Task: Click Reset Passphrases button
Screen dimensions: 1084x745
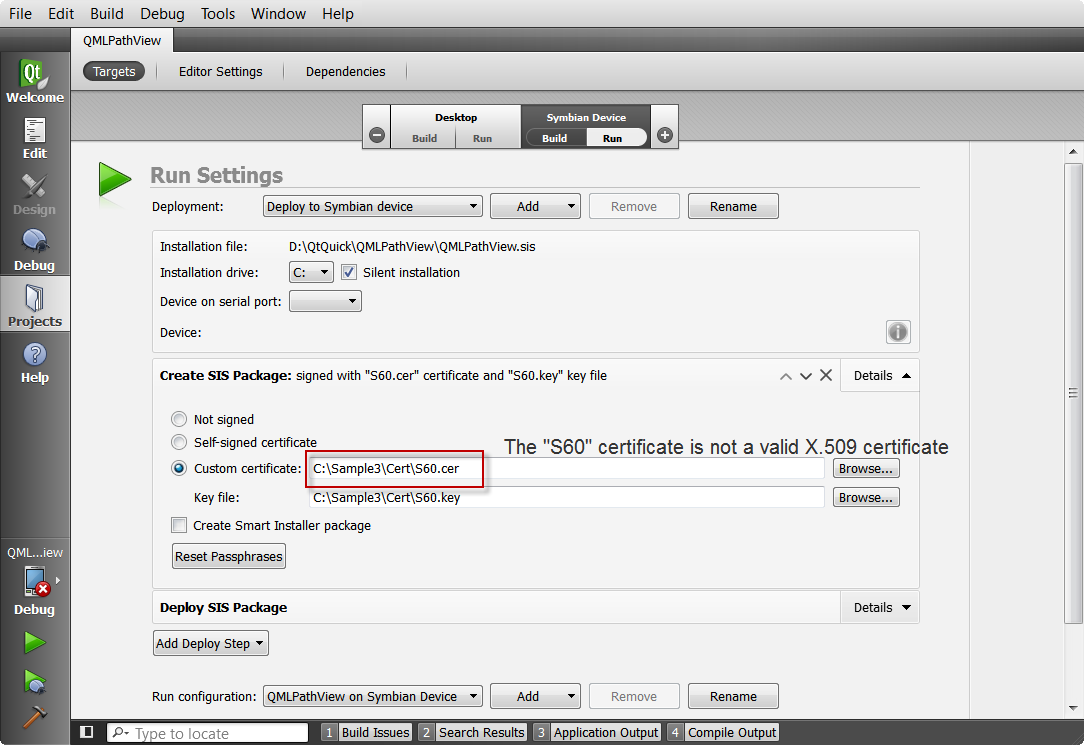Action: click(x=229, y=556)
